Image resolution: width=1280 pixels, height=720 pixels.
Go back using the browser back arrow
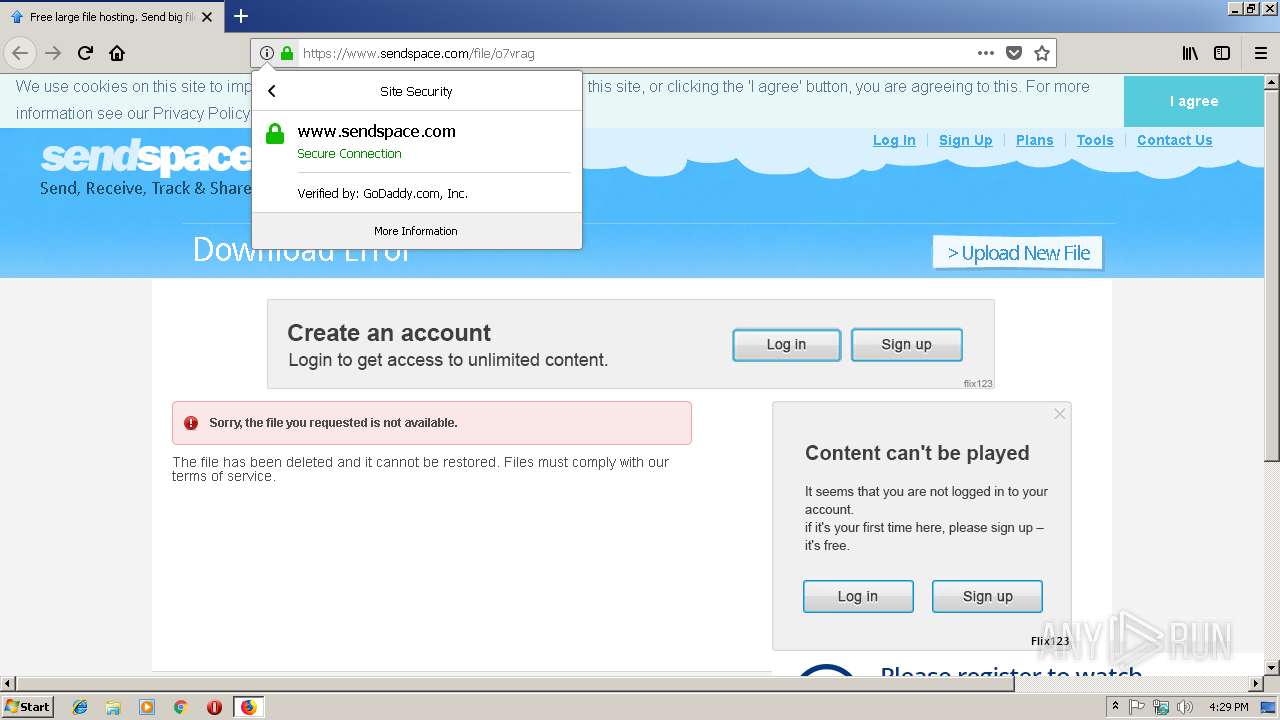pos(20,53)
